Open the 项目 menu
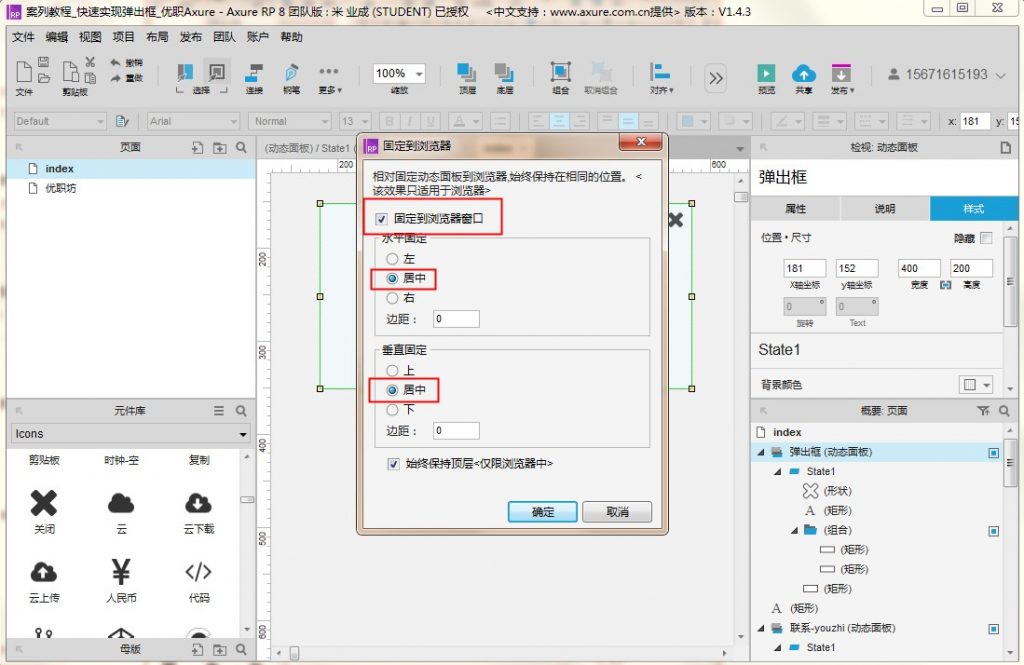Image resolution: width=1024 pixels, height=665 pixels. (123, 37)
